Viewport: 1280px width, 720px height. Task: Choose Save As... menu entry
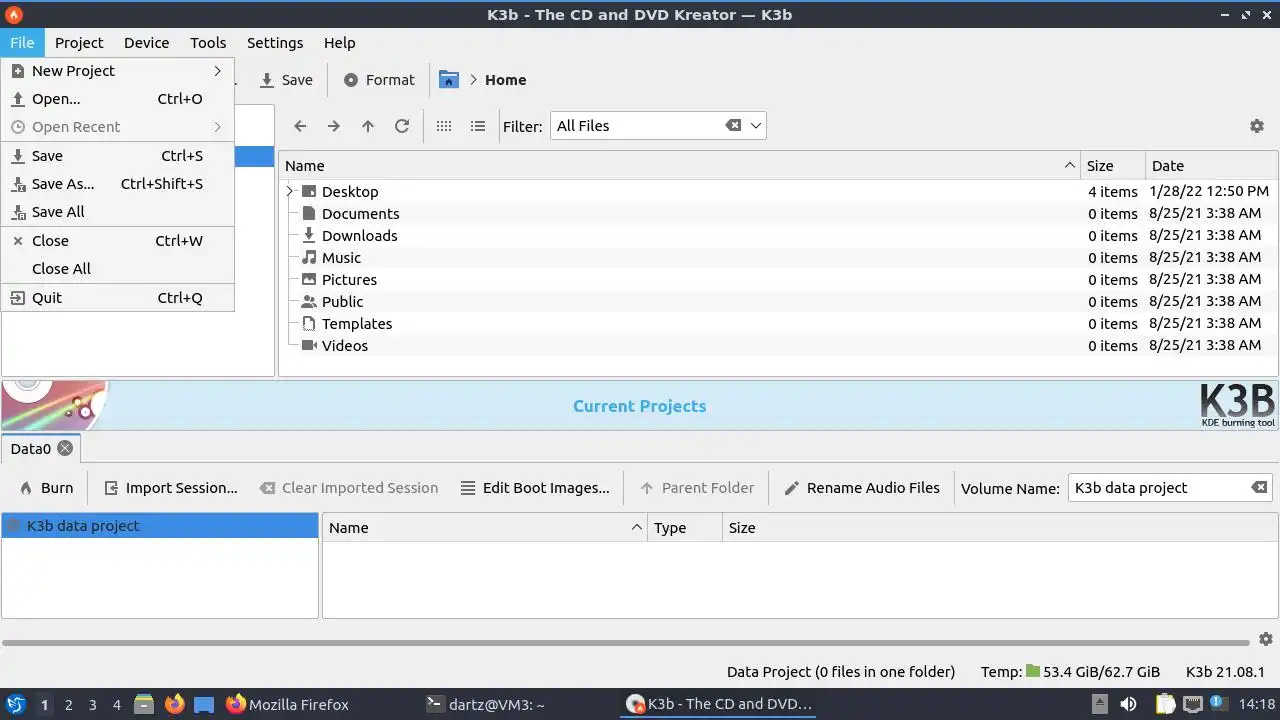tap(118, 184)
